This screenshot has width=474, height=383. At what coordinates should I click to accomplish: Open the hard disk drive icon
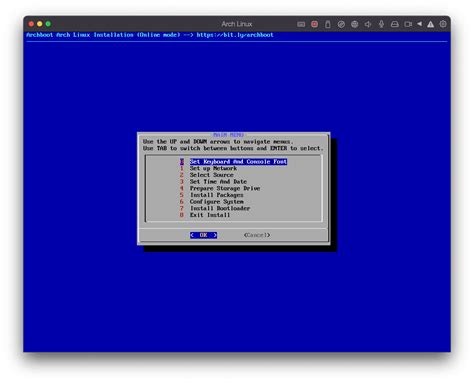(395, 24)
